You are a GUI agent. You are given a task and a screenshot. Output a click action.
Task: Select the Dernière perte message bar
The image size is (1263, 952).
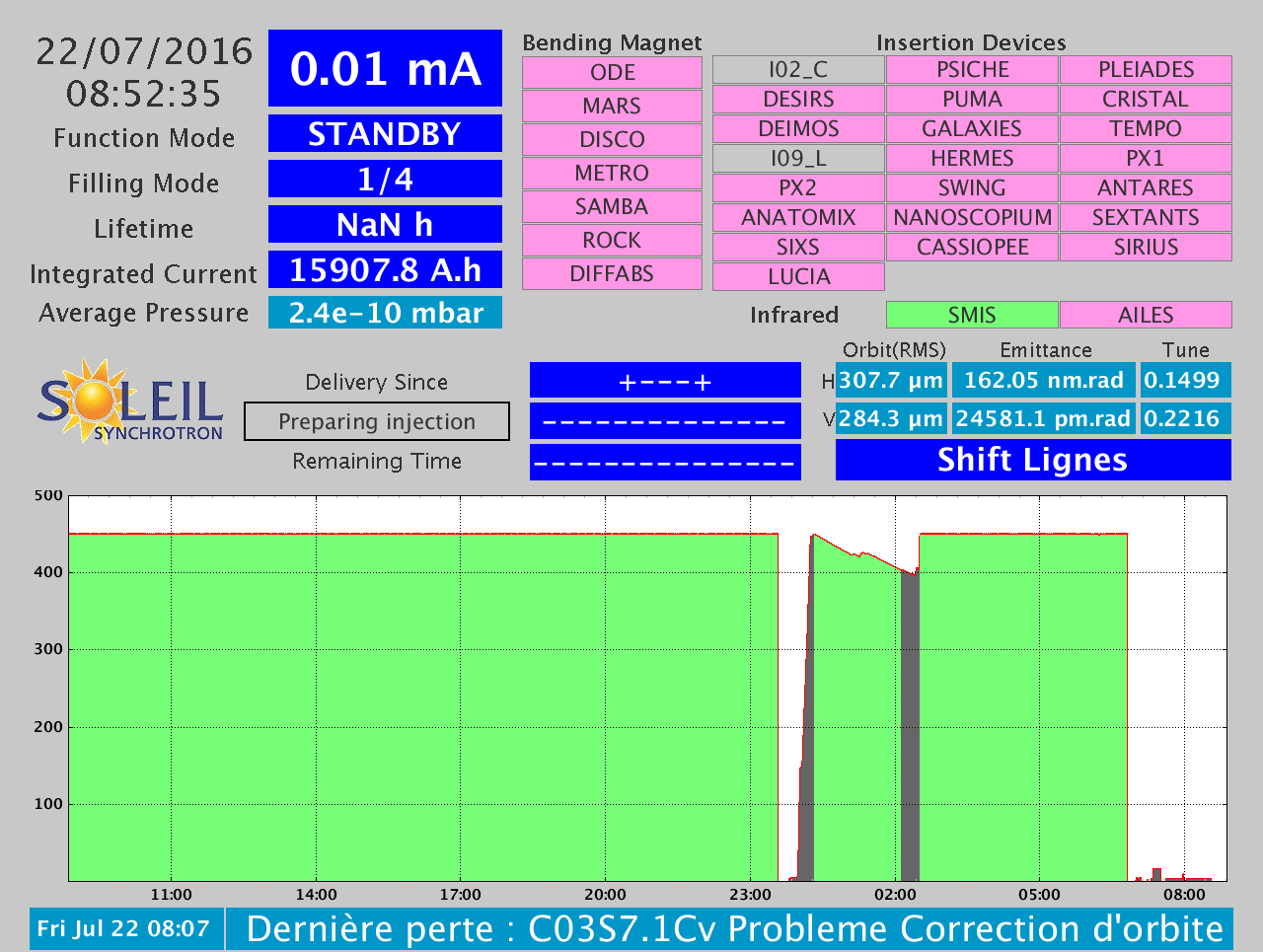(x=729, y=928)
